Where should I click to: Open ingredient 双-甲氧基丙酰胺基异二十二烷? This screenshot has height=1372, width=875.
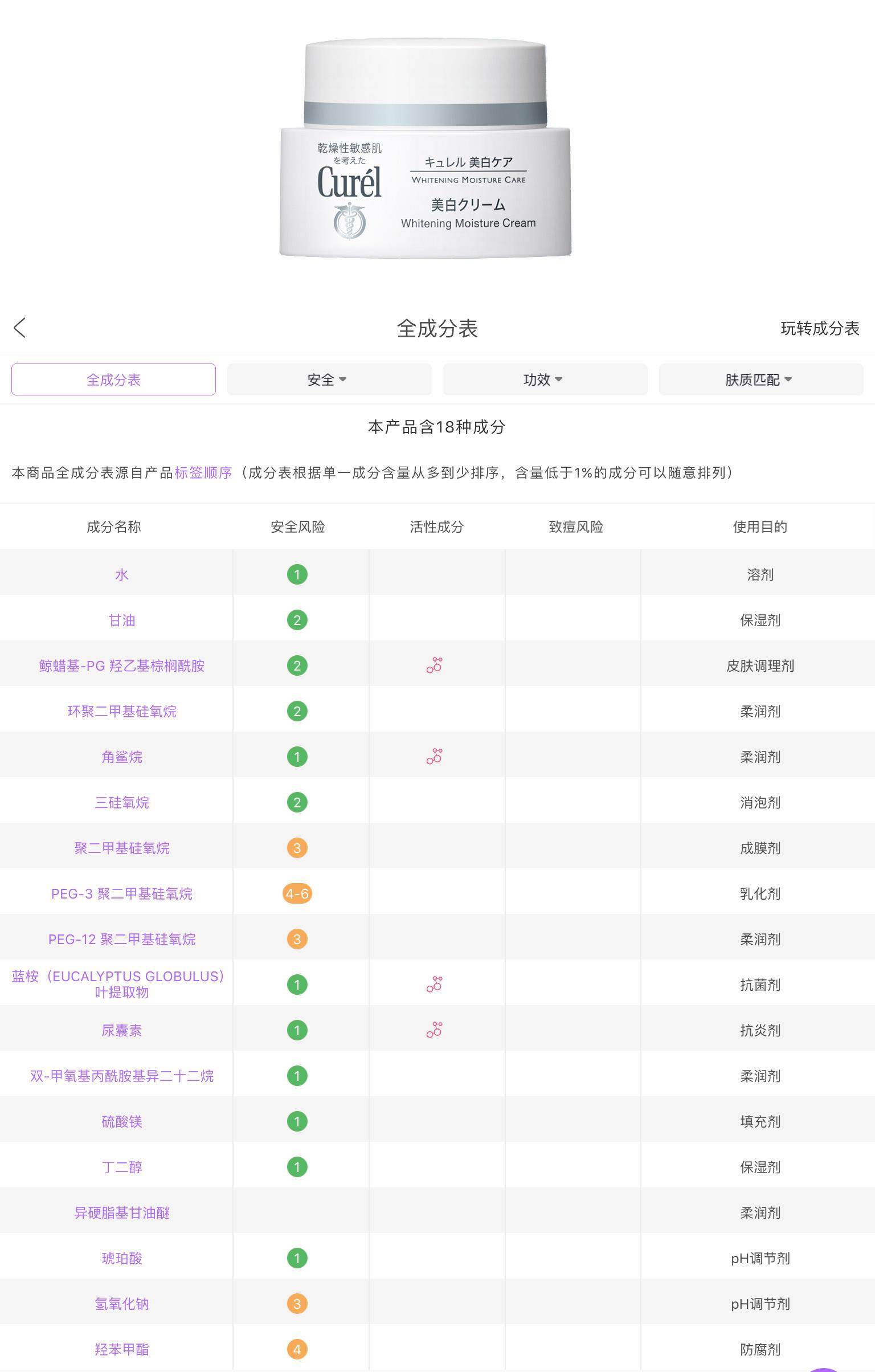[x=122, y=1076]
